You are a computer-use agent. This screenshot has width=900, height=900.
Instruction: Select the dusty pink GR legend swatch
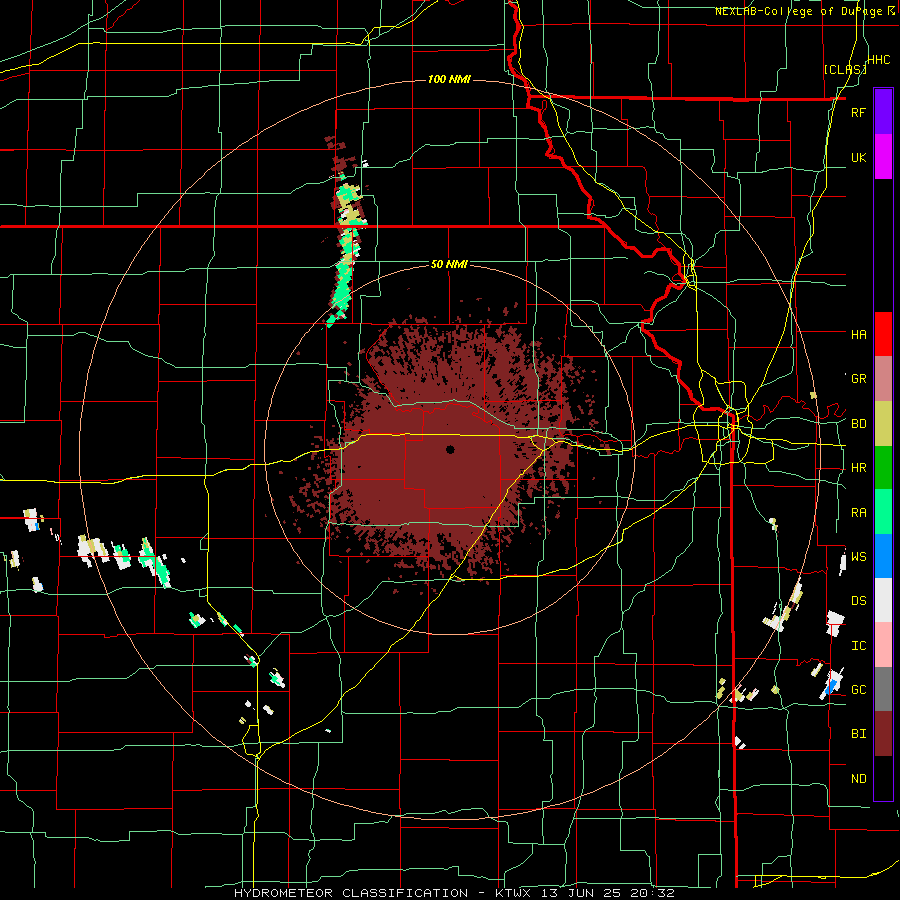[883, 378]
